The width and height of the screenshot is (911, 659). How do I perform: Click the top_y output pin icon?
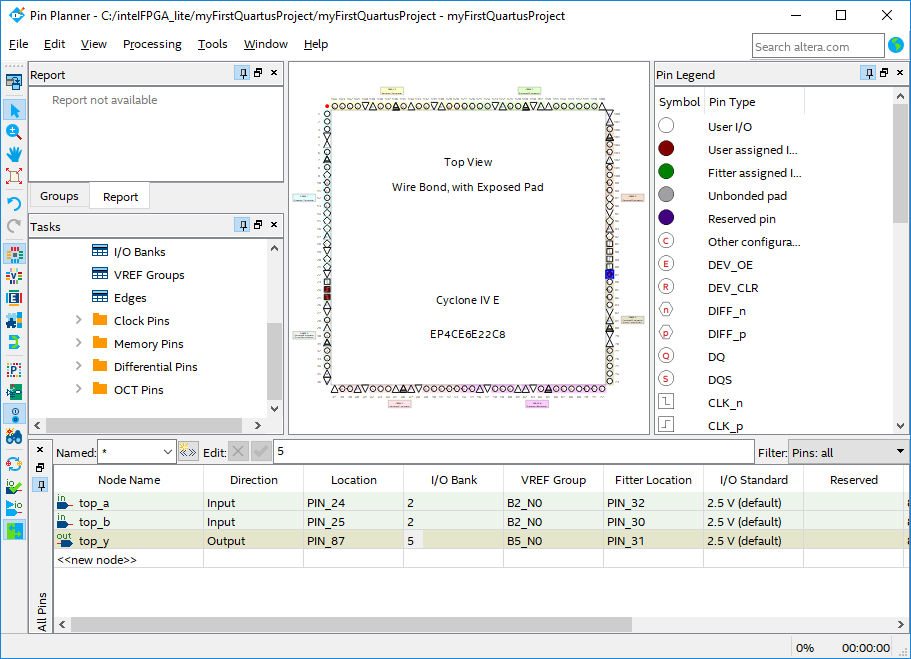pos(64,540)
